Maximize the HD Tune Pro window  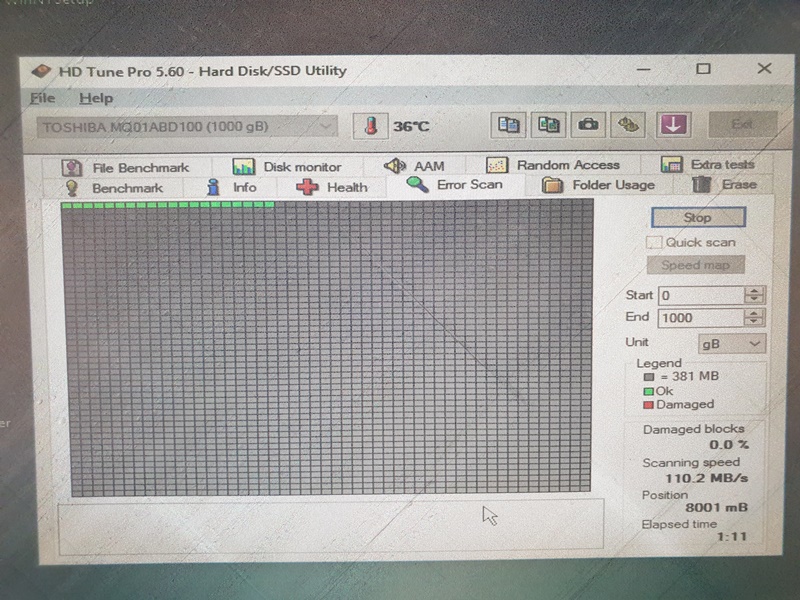coord(704,68)
